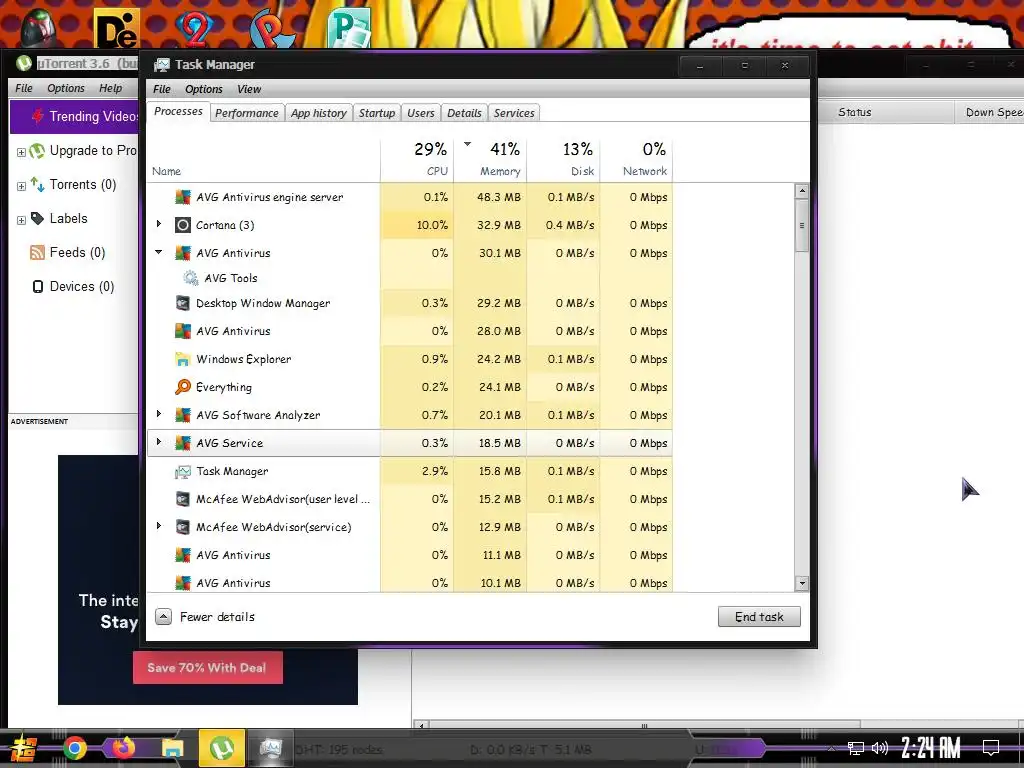This screenshot has width=1024, height=768.
Task: Click the McAfee WebAdvisor(user level) icon
Action: pos(183,499)
